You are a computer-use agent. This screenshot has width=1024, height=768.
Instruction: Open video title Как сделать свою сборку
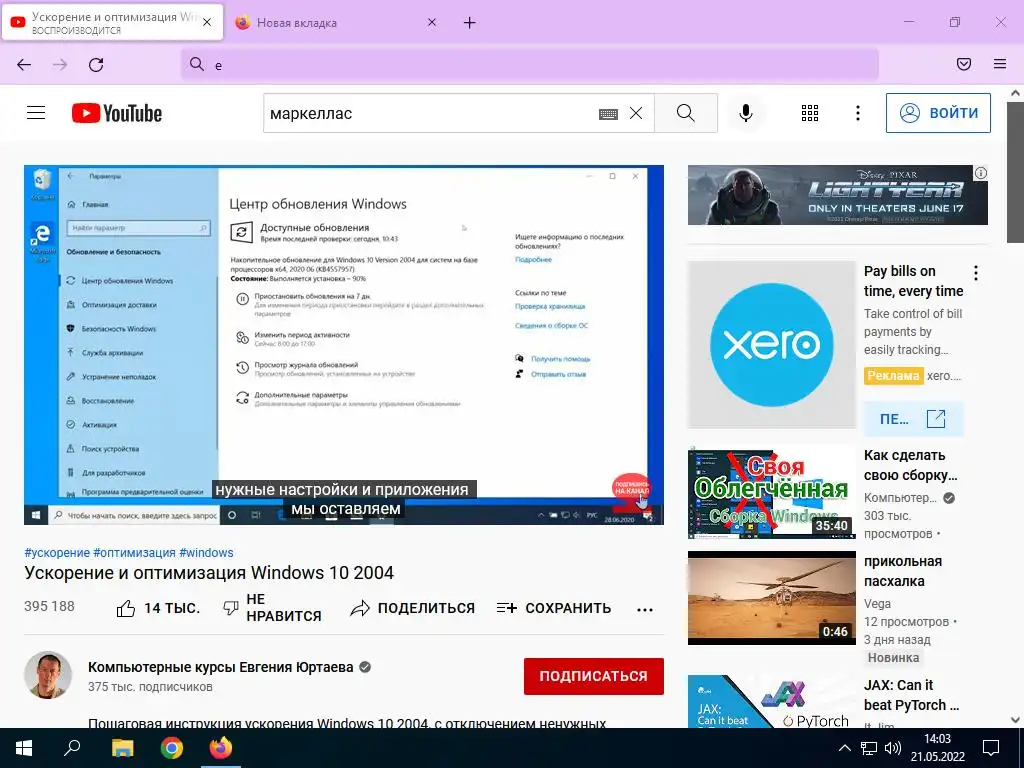(911, 465)
